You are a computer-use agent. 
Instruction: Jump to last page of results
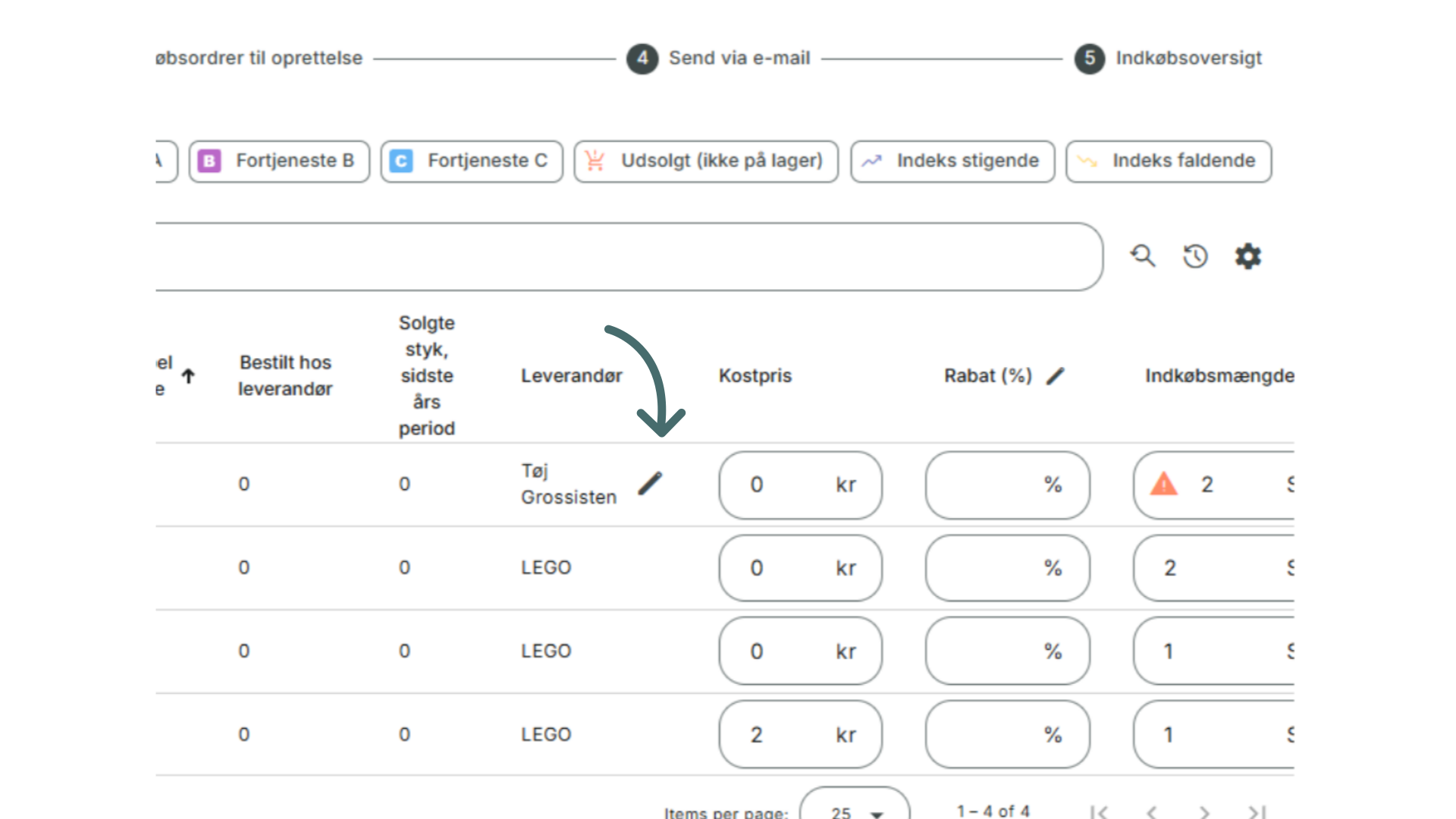click(x=1257, y=812)
